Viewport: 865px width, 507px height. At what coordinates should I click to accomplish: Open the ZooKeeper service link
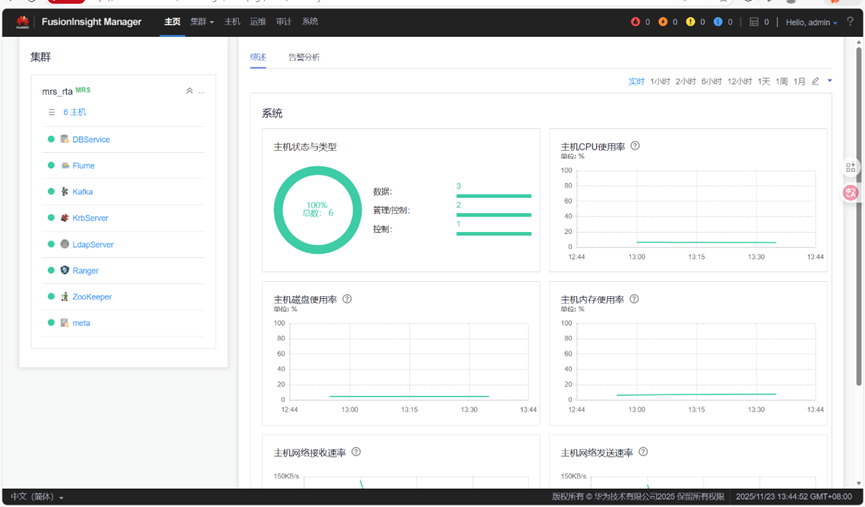pyautogui.click(x=92, y=297)
